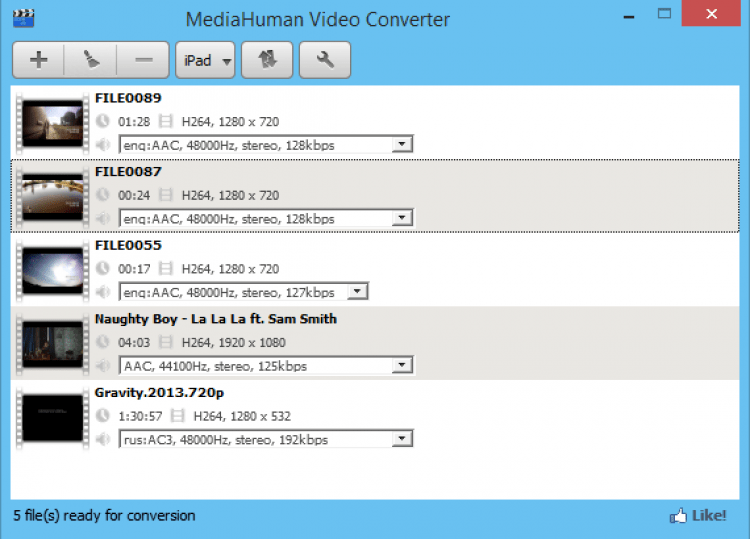Start conversion with the arrows button

pos(267,60)
